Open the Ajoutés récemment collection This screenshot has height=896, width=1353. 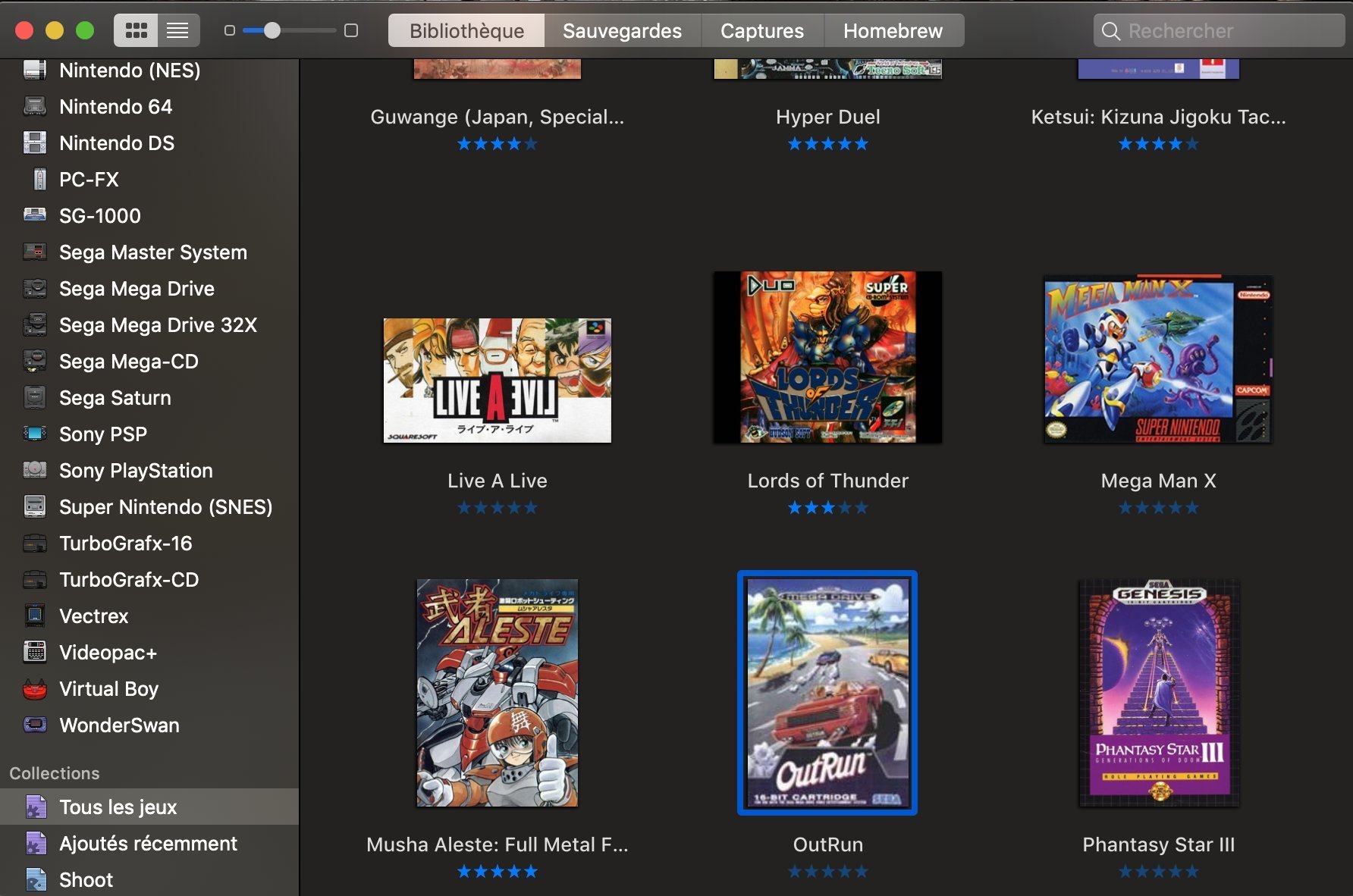click(148, 843)
